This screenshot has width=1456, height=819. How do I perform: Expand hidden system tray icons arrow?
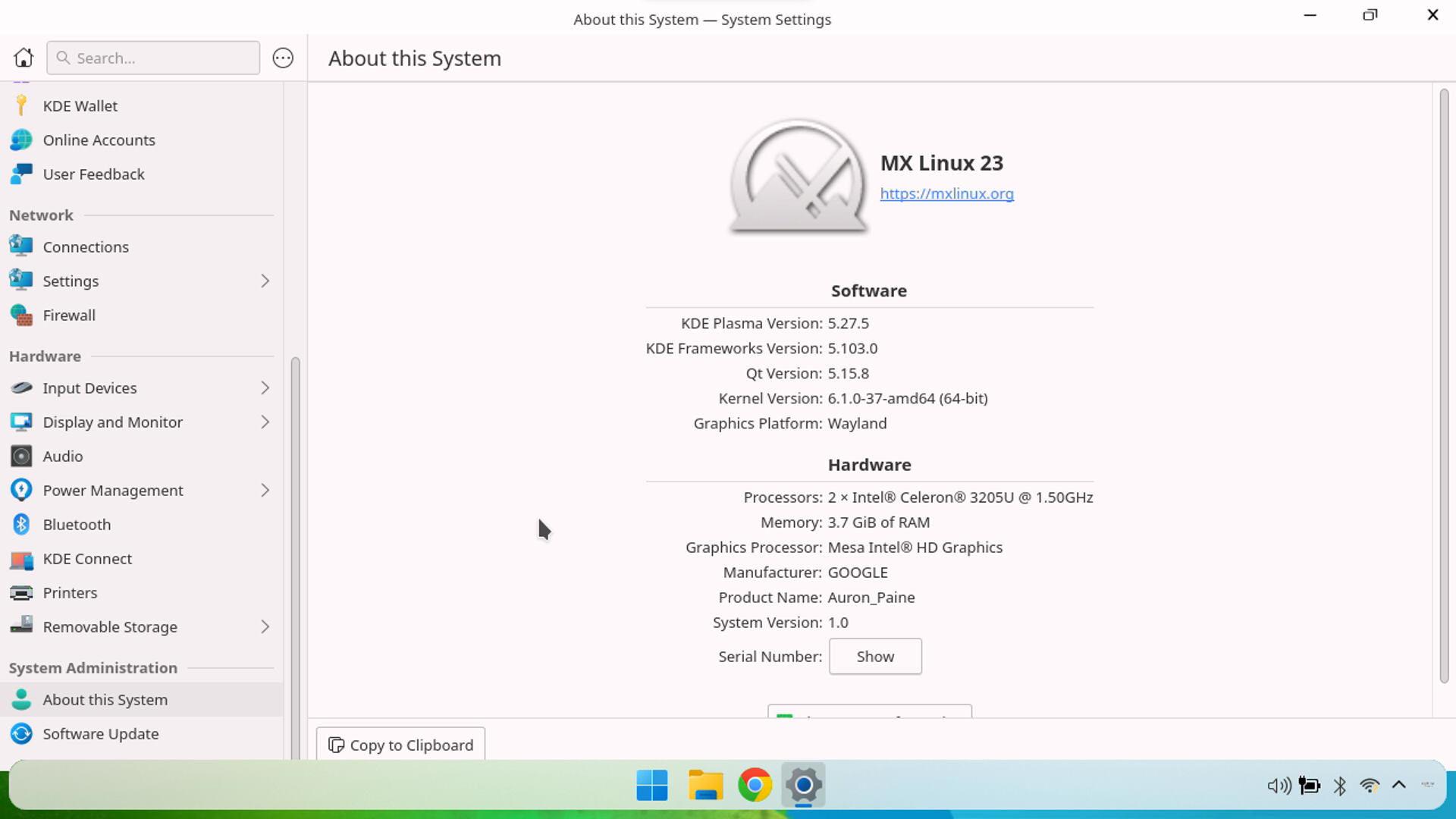tap(1399, 785)
